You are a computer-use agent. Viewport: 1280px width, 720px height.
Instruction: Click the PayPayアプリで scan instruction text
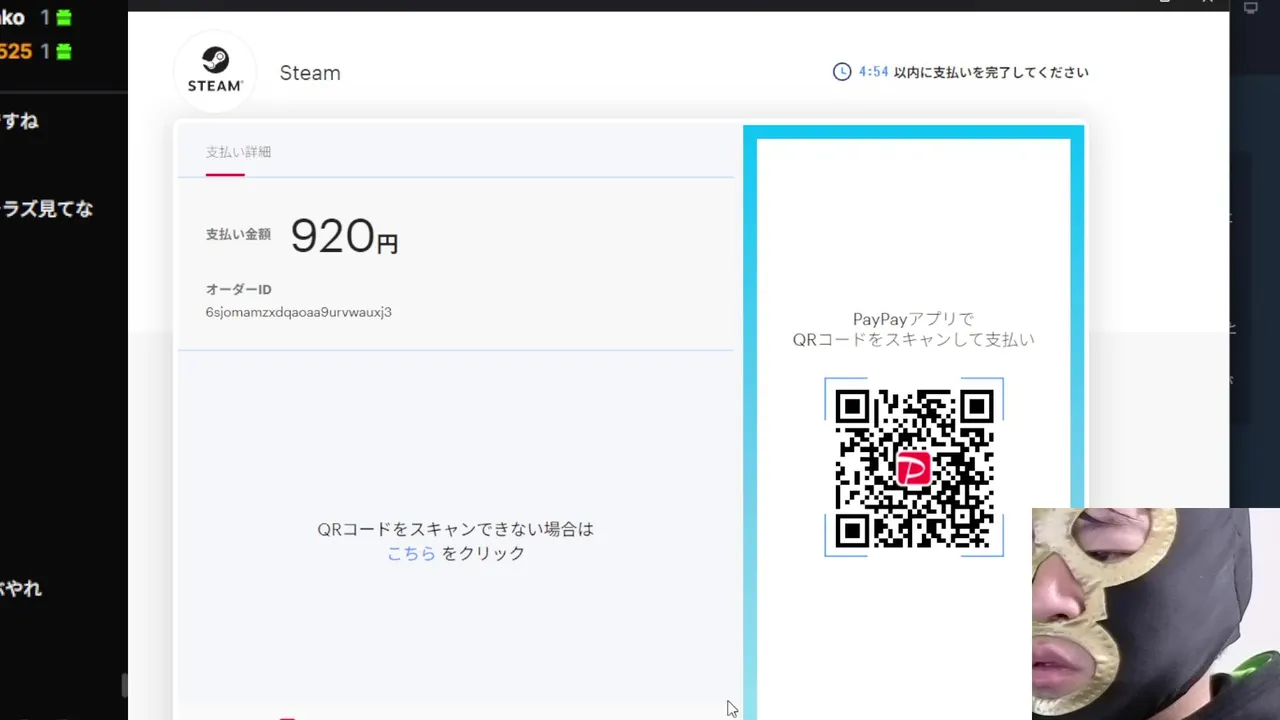913,319
